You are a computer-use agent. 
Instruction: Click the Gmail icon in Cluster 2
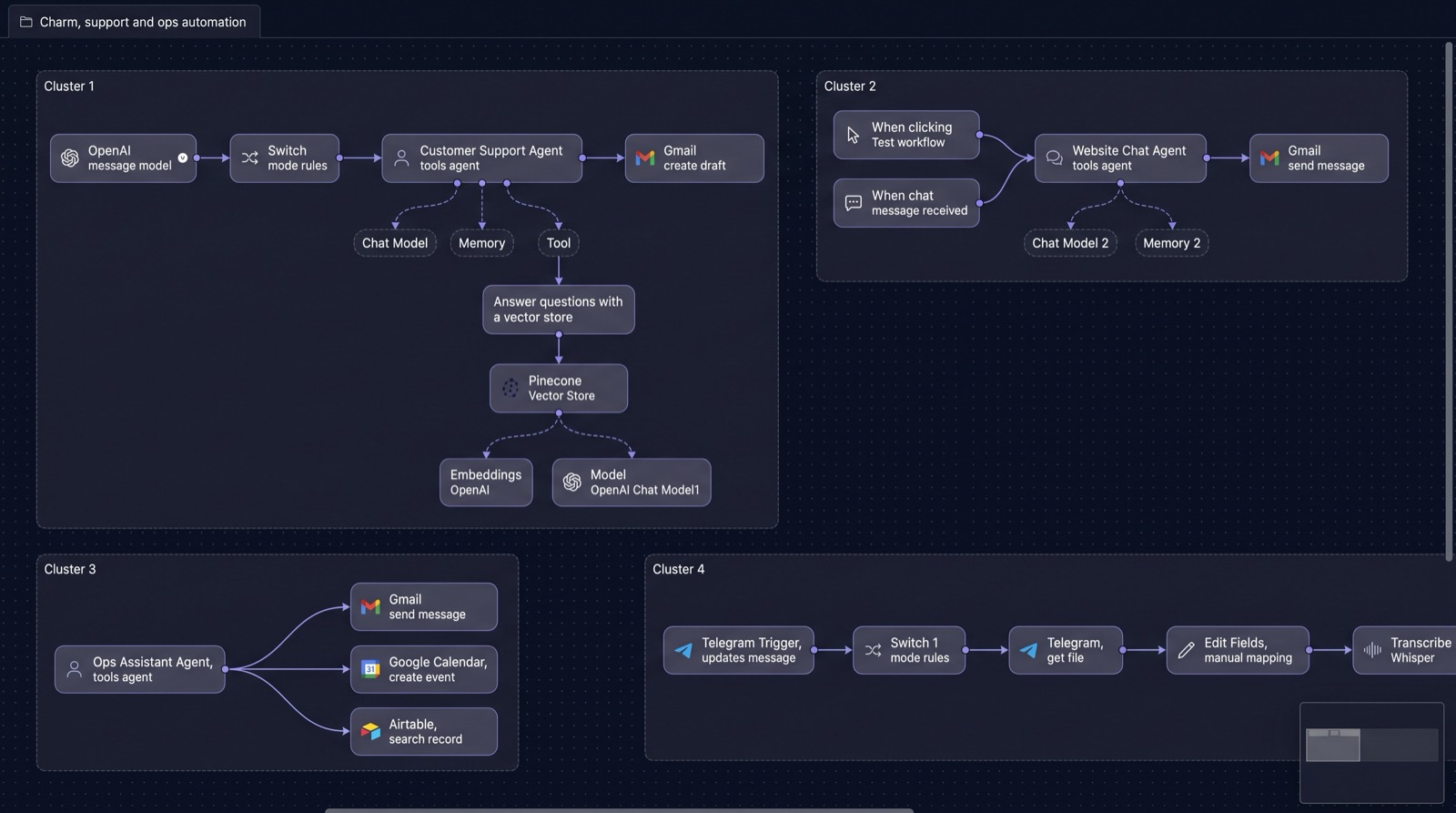tap(1269, 158)
